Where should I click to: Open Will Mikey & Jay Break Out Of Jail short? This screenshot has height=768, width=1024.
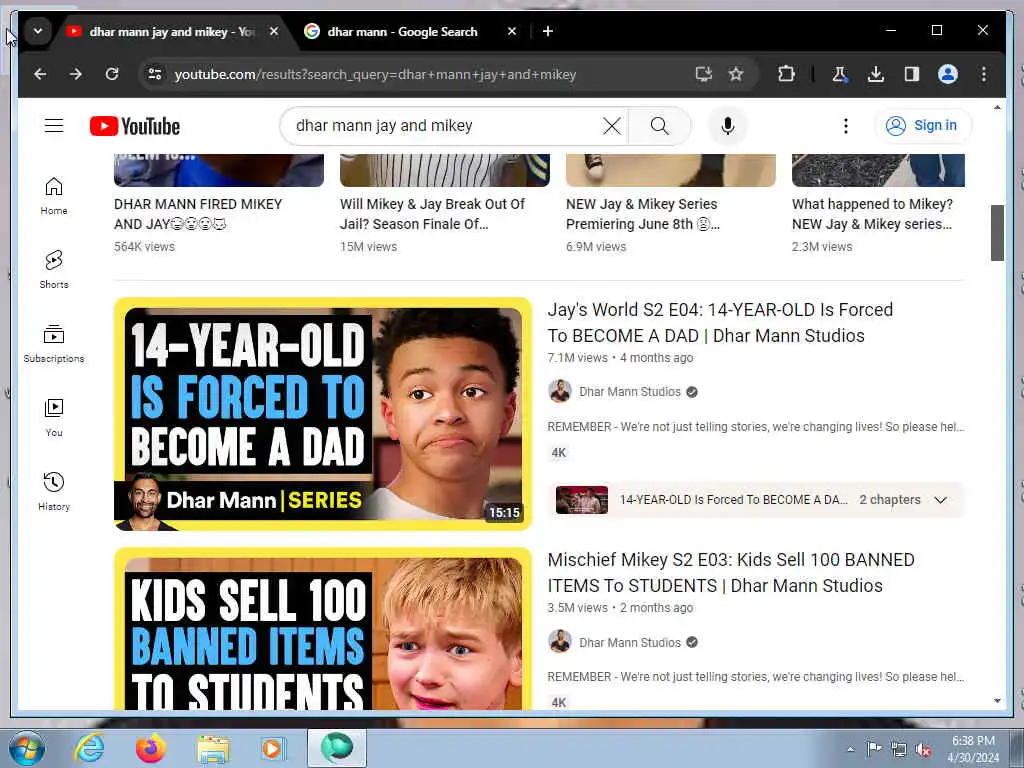[432, 214]
